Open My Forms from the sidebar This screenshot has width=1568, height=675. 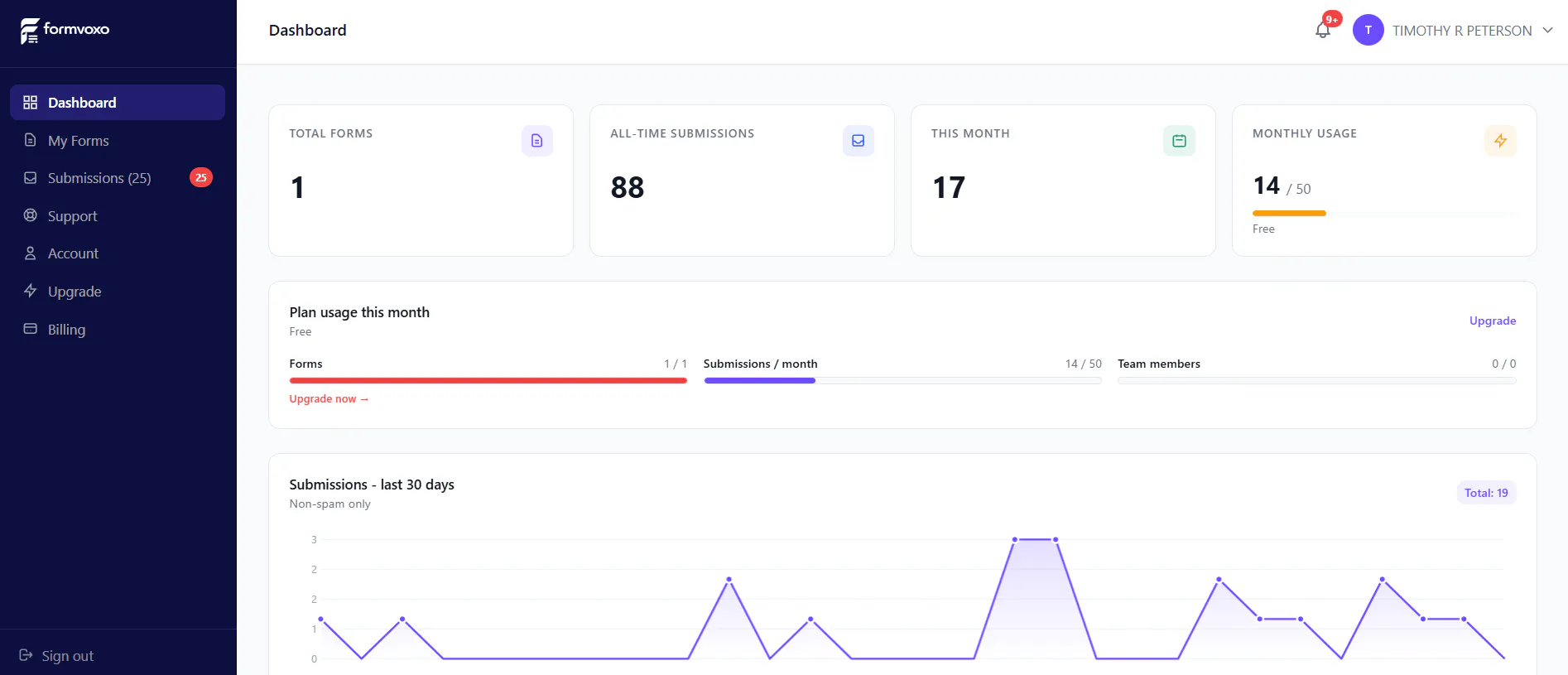[118, 141]
